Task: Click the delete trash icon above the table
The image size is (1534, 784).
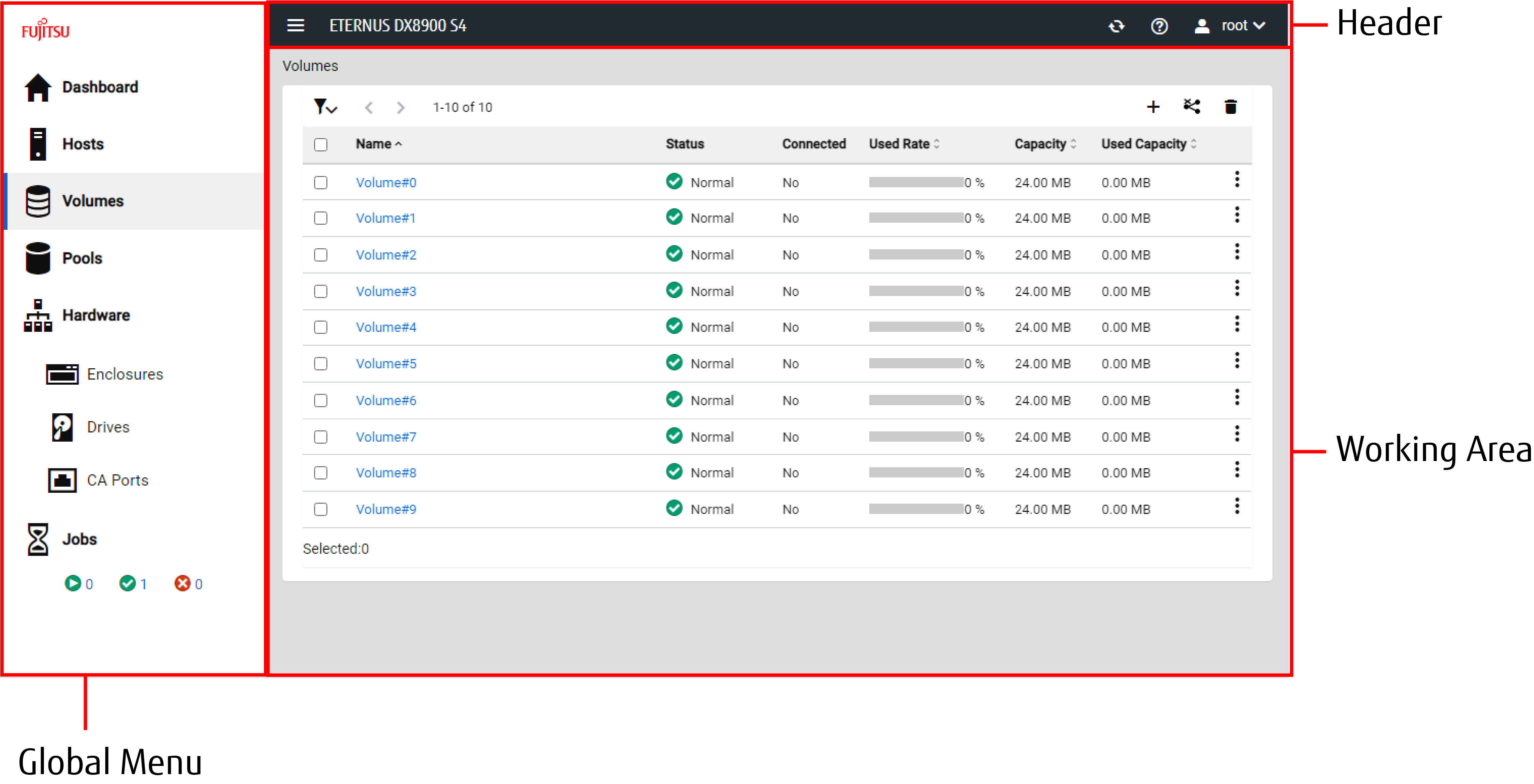Action: [x=1230, y=107]
